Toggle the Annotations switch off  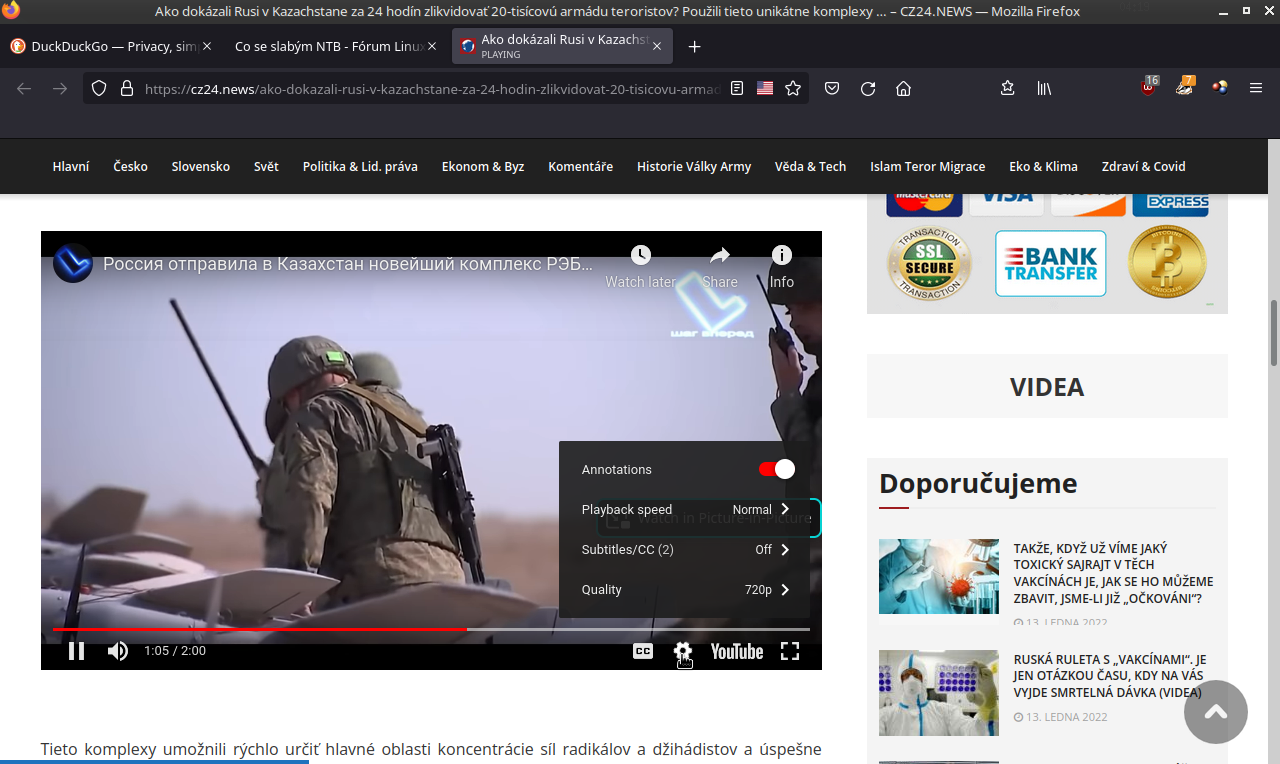(777, 469)
